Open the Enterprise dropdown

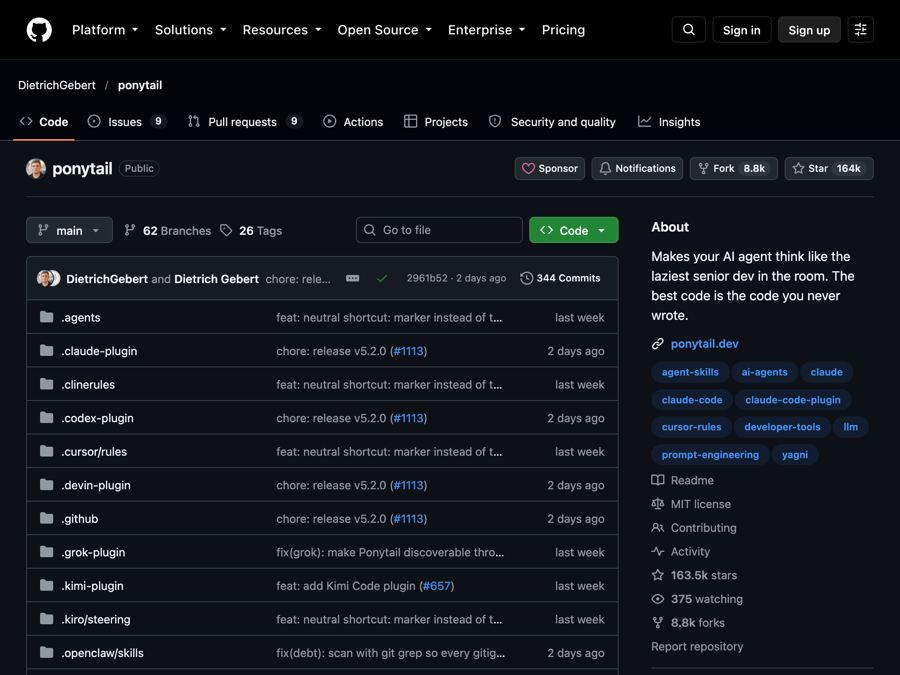(487, 30)
